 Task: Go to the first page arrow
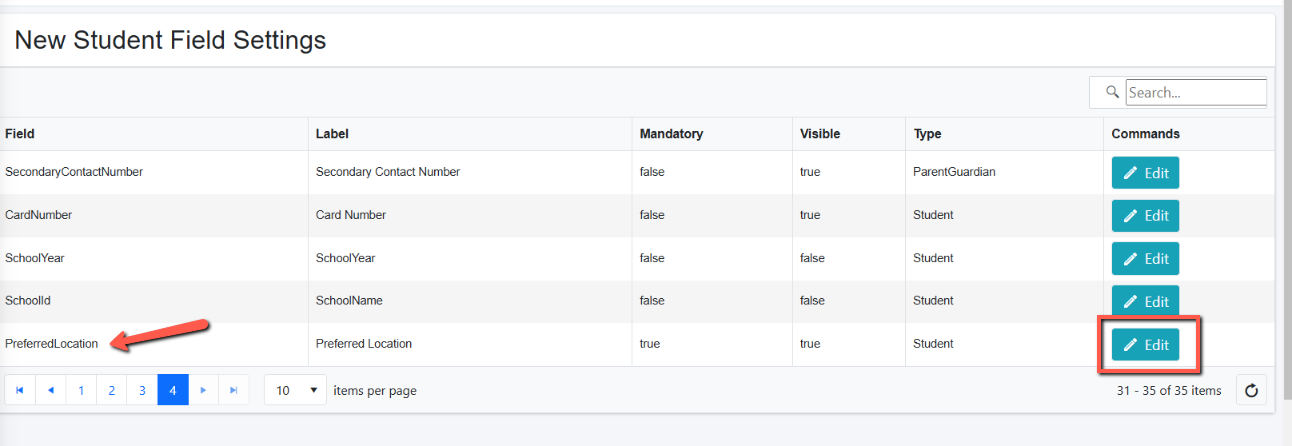point(20,391)
